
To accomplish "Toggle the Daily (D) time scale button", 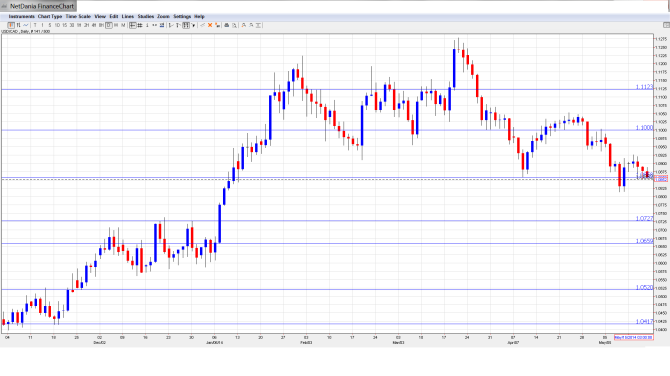I will coord(109,25).
